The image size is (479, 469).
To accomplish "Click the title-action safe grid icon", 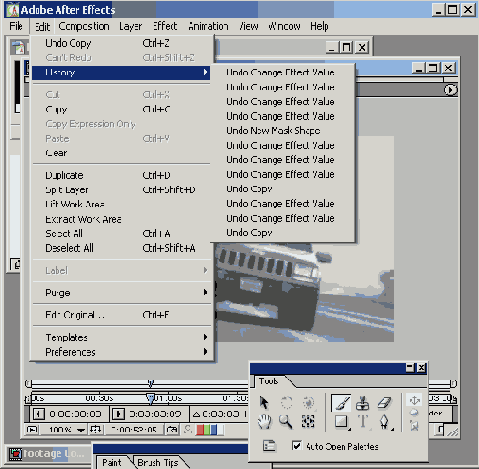I will tap(96, 430).
